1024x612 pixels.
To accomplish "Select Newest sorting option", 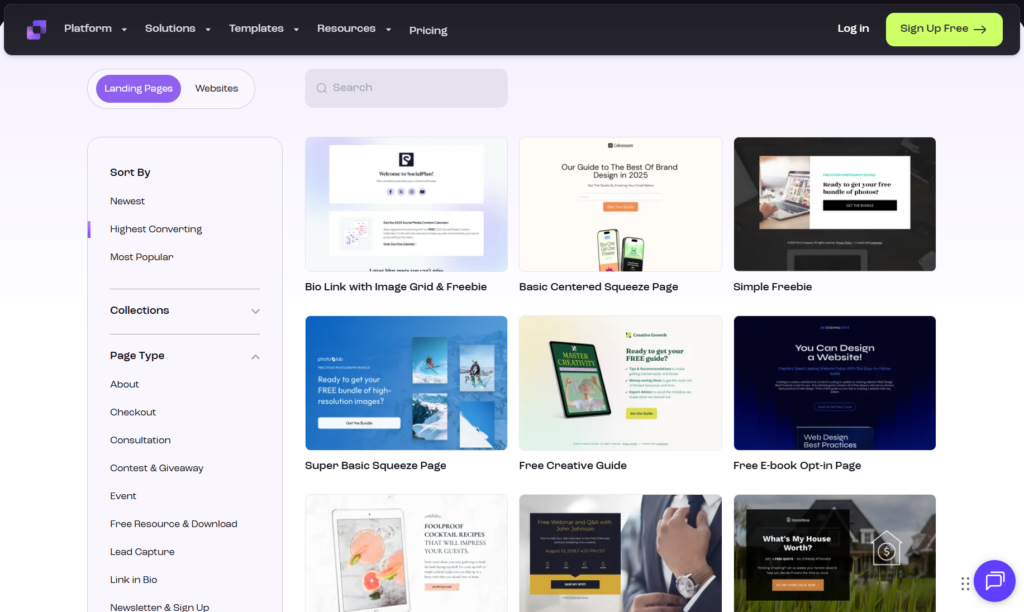I will 127,200.
